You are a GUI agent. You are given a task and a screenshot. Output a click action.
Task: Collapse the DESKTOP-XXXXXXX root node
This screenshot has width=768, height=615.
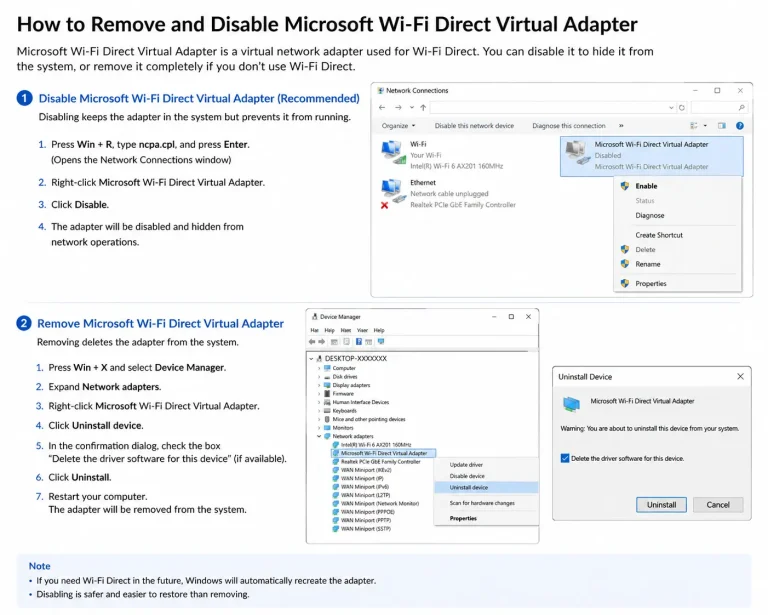pyautogui.click(x=312, y=358)
